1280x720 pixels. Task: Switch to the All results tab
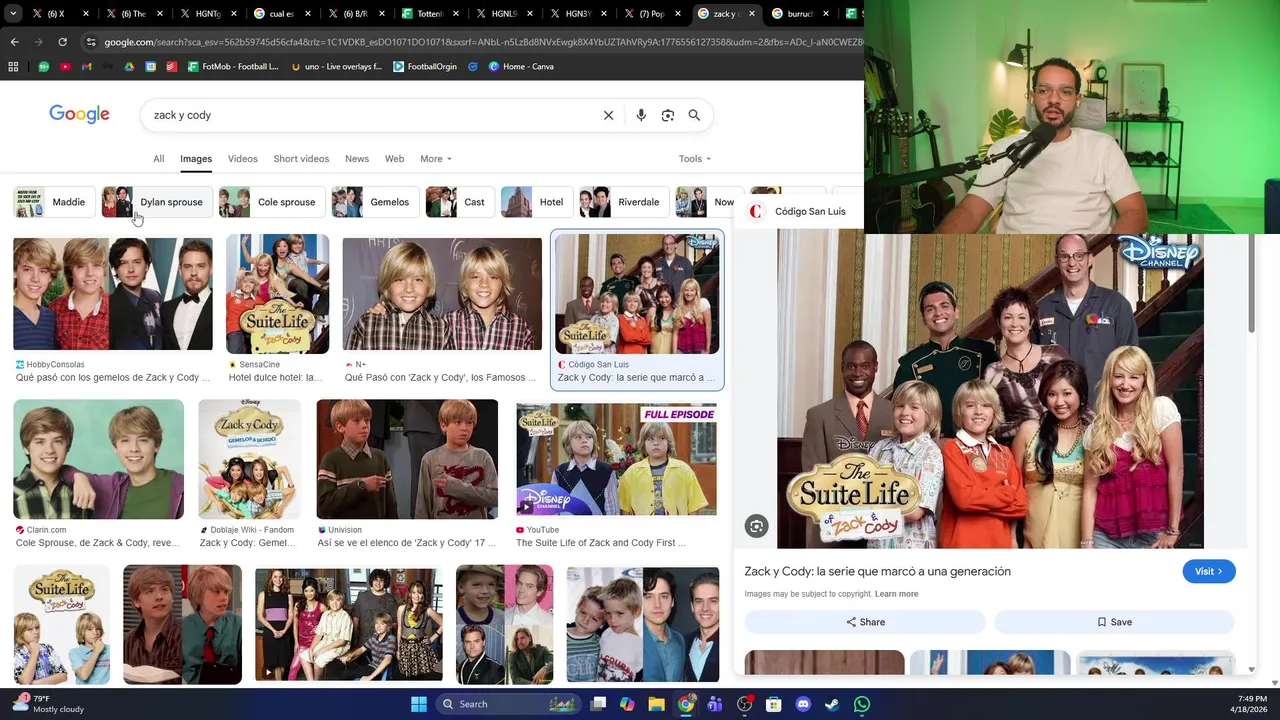[158, 159]
